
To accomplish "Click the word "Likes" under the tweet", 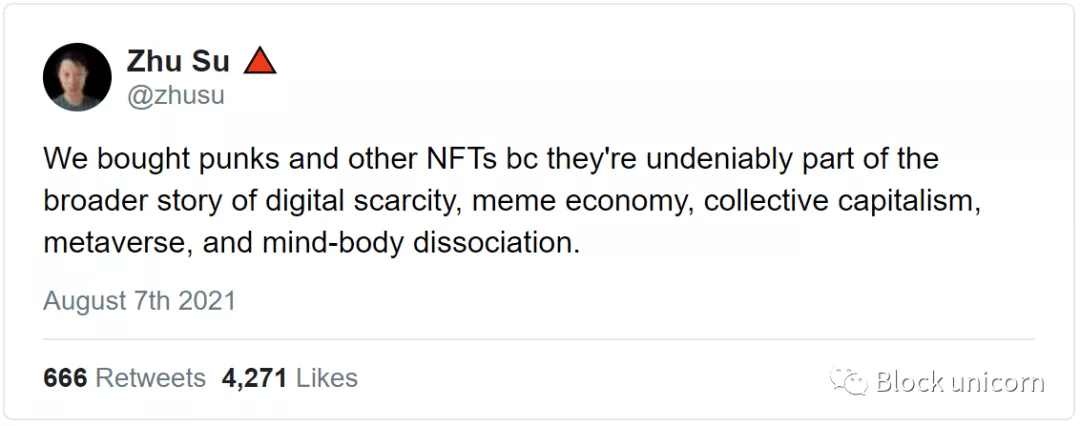I will (x=327, y=378).
